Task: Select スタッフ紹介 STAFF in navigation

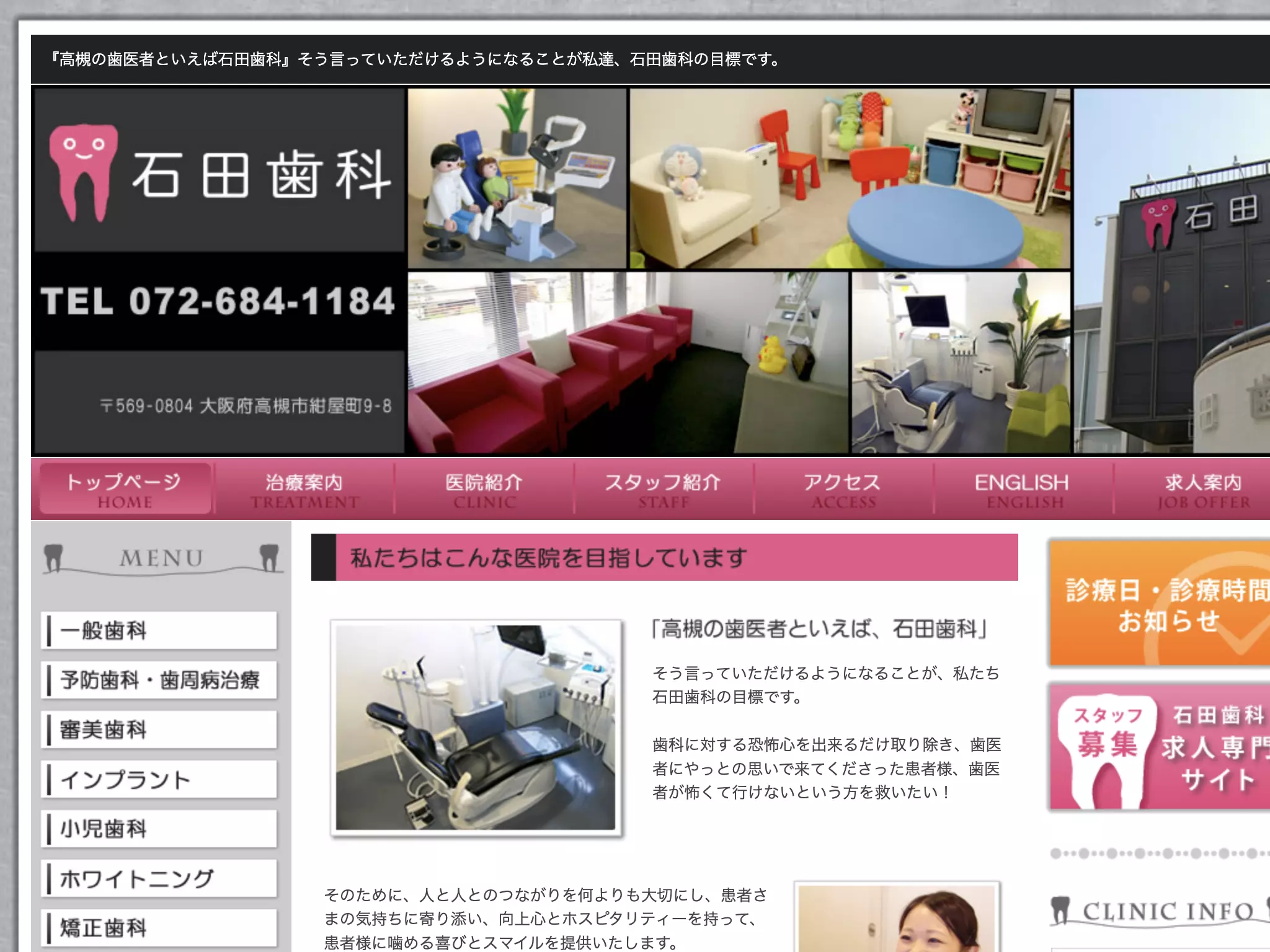Action: (x=664, y=490)
